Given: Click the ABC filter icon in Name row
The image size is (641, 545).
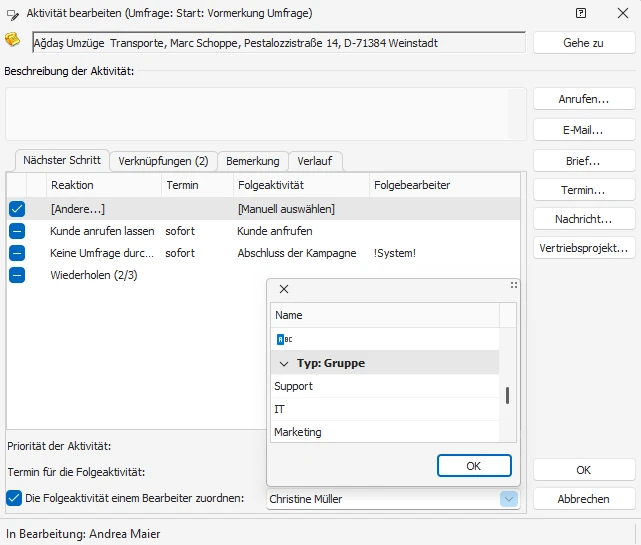Looking at the screenshot, I should pos(285,339).
